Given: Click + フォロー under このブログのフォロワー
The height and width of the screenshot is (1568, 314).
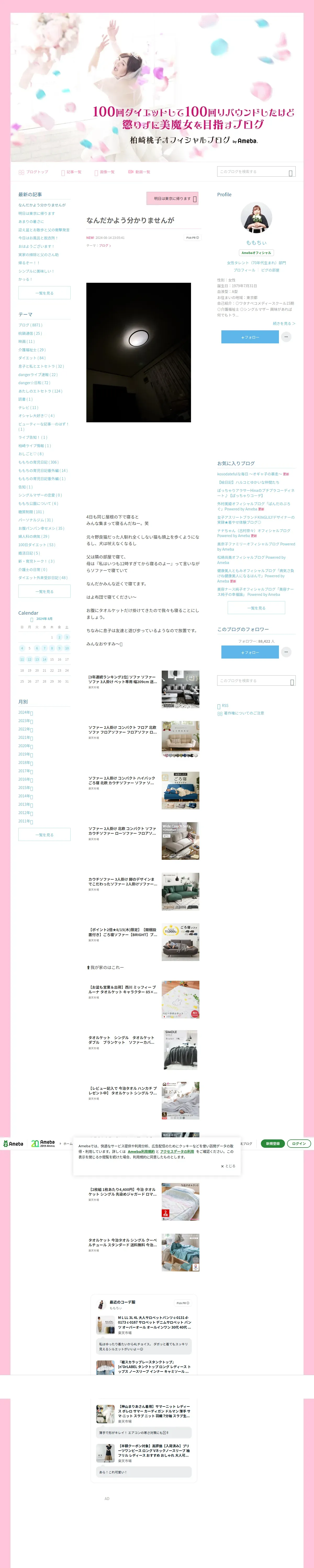Looking at the screenshot, I should (250, 653).
